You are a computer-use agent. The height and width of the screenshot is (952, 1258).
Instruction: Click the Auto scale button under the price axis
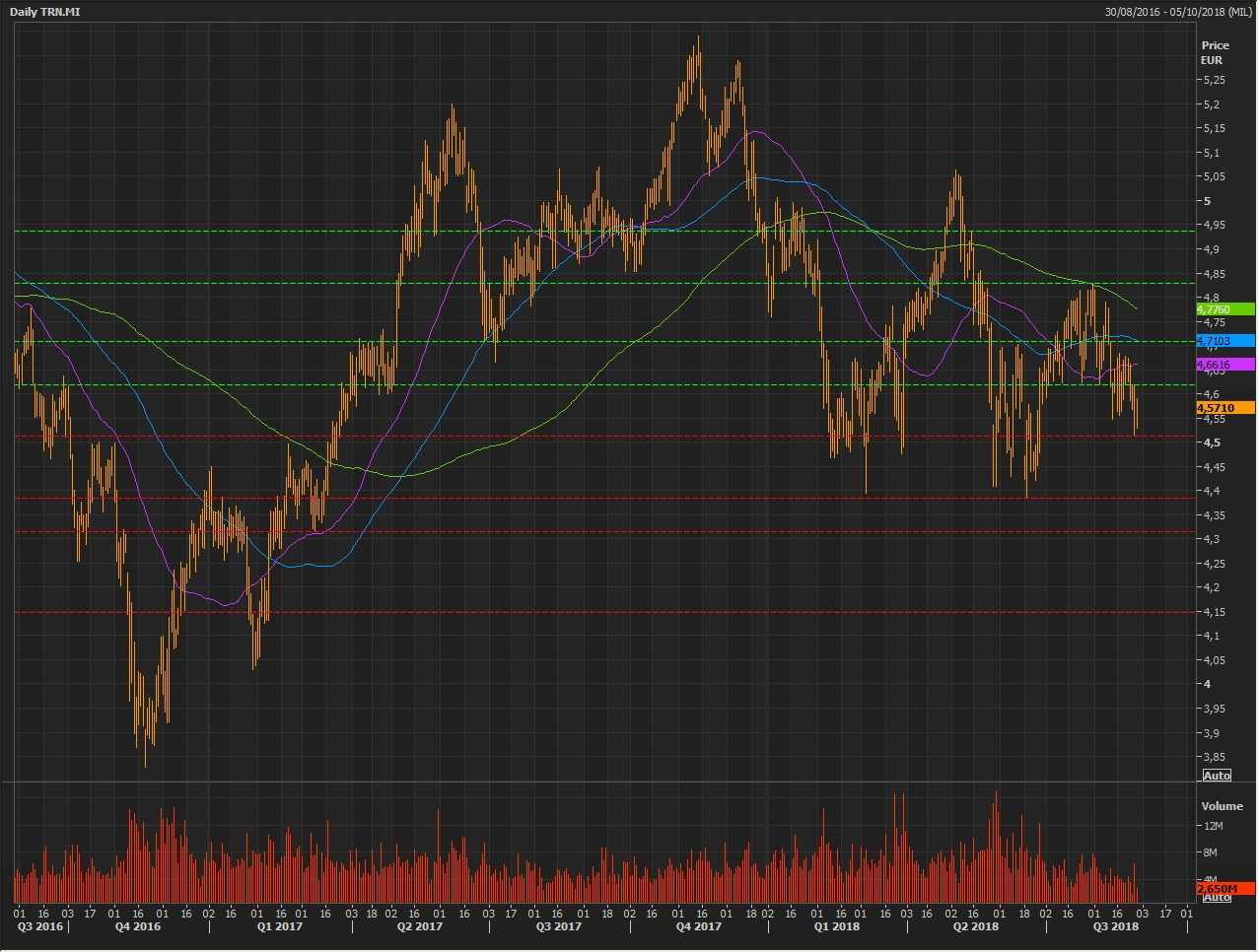click(x=1217, y=776)
